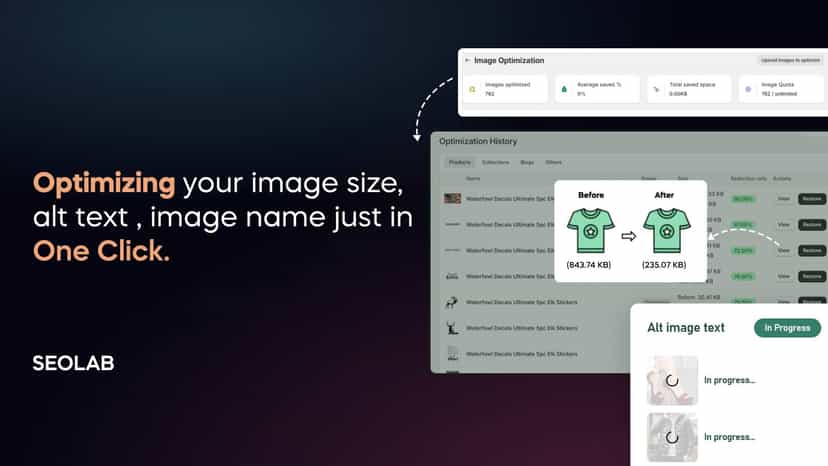The height and width of the screenshot is (466, 828).
Task: Select the (843.74 KB) size text
Action: tap(588, 265)
